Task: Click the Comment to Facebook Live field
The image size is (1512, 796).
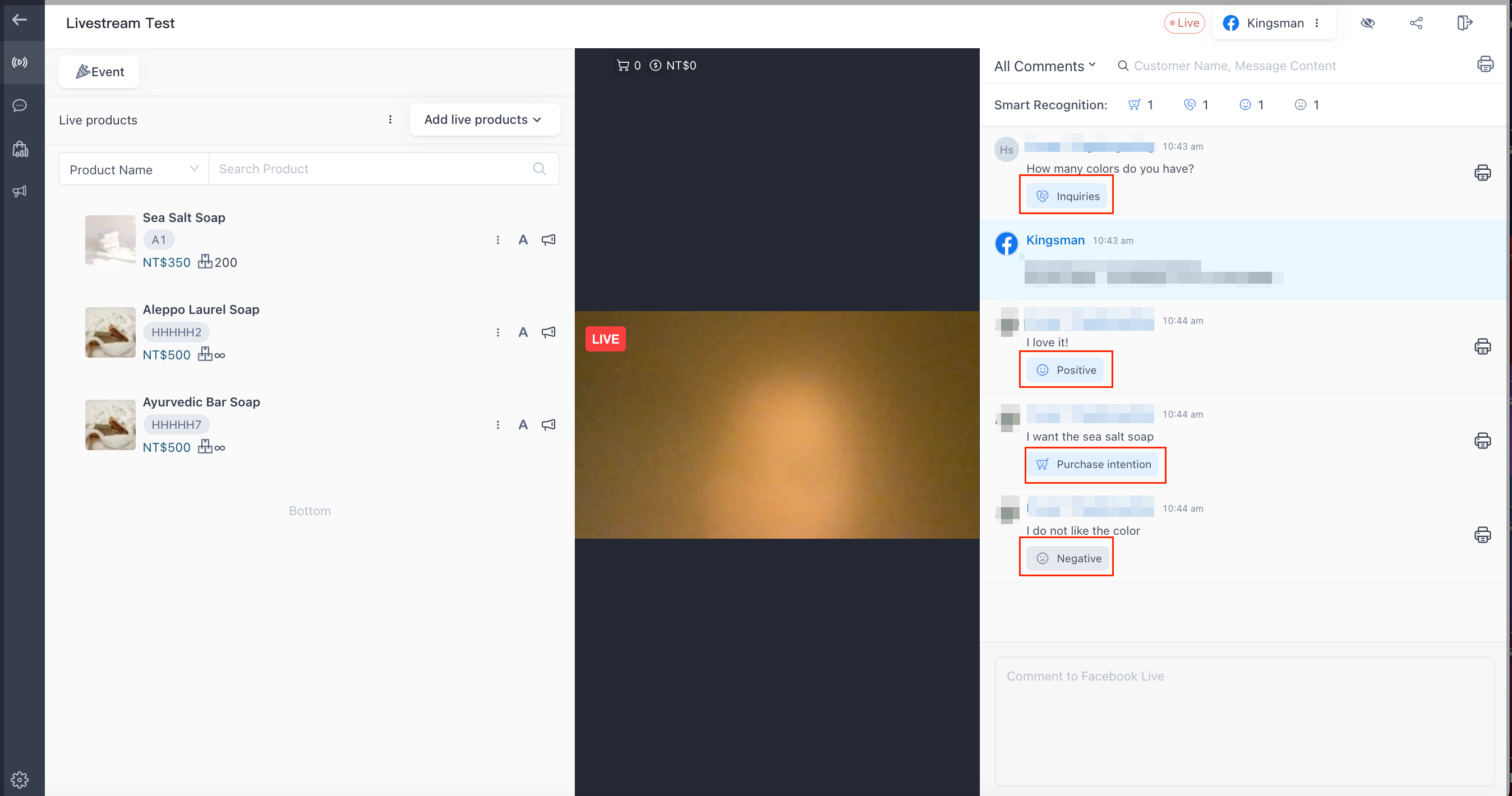Action: [x=1244, y=721]
